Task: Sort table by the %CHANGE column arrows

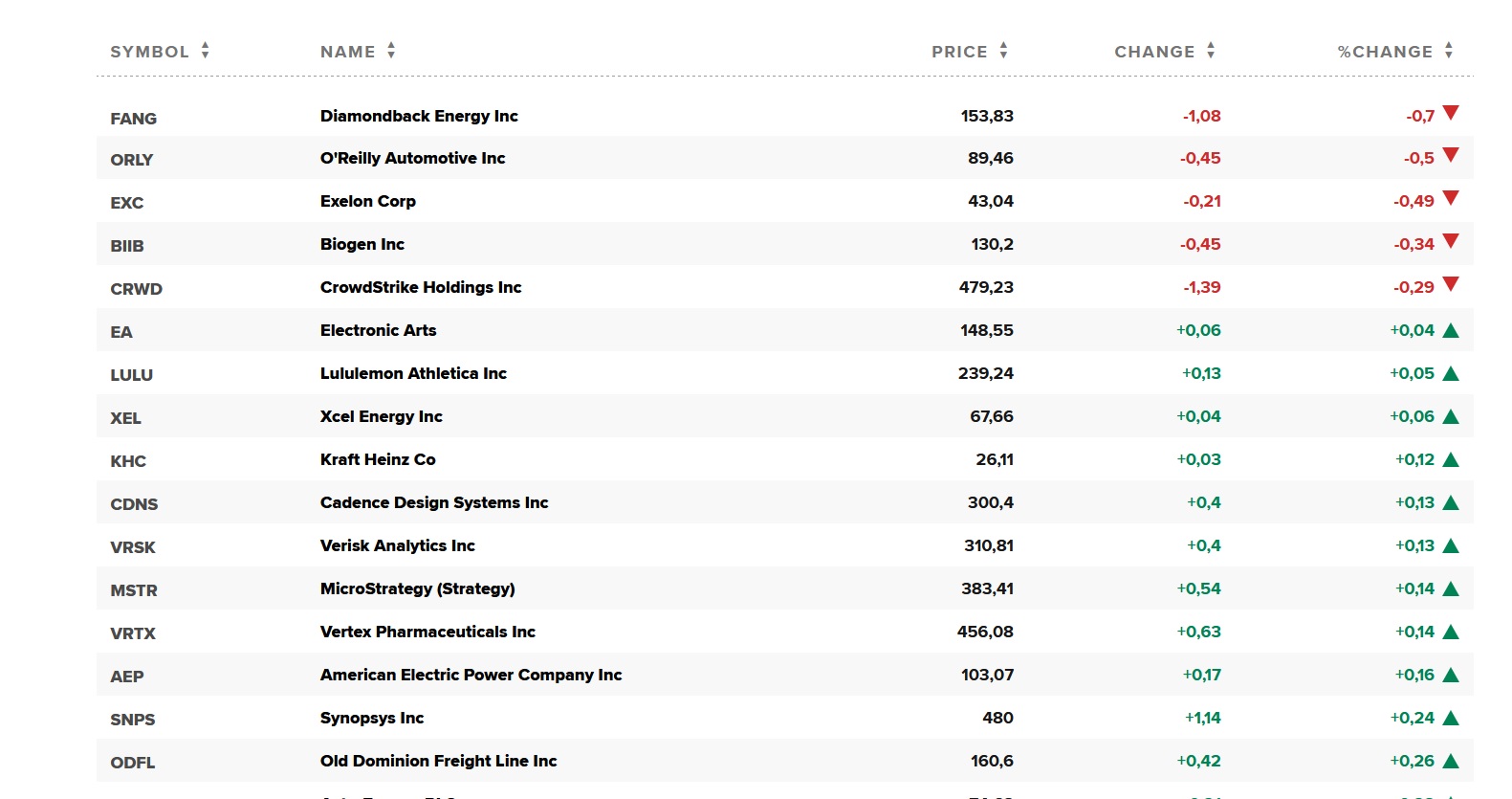Action: (x=1449, y=51)
